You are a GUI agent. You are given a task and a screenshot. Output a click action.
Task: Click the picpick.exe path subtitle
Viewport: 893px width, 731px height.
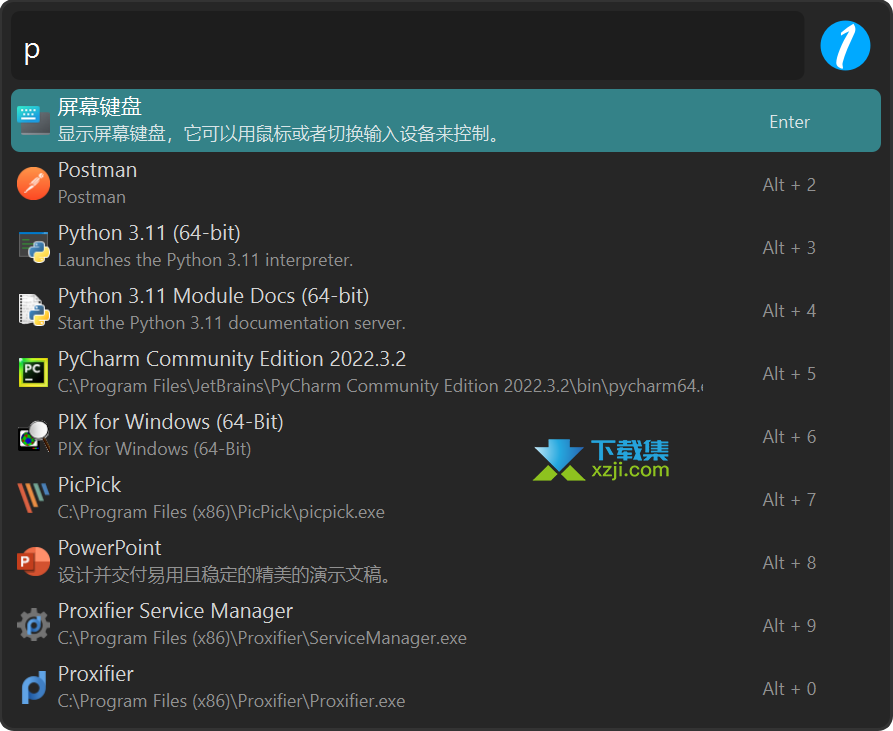tap(221, 512)
